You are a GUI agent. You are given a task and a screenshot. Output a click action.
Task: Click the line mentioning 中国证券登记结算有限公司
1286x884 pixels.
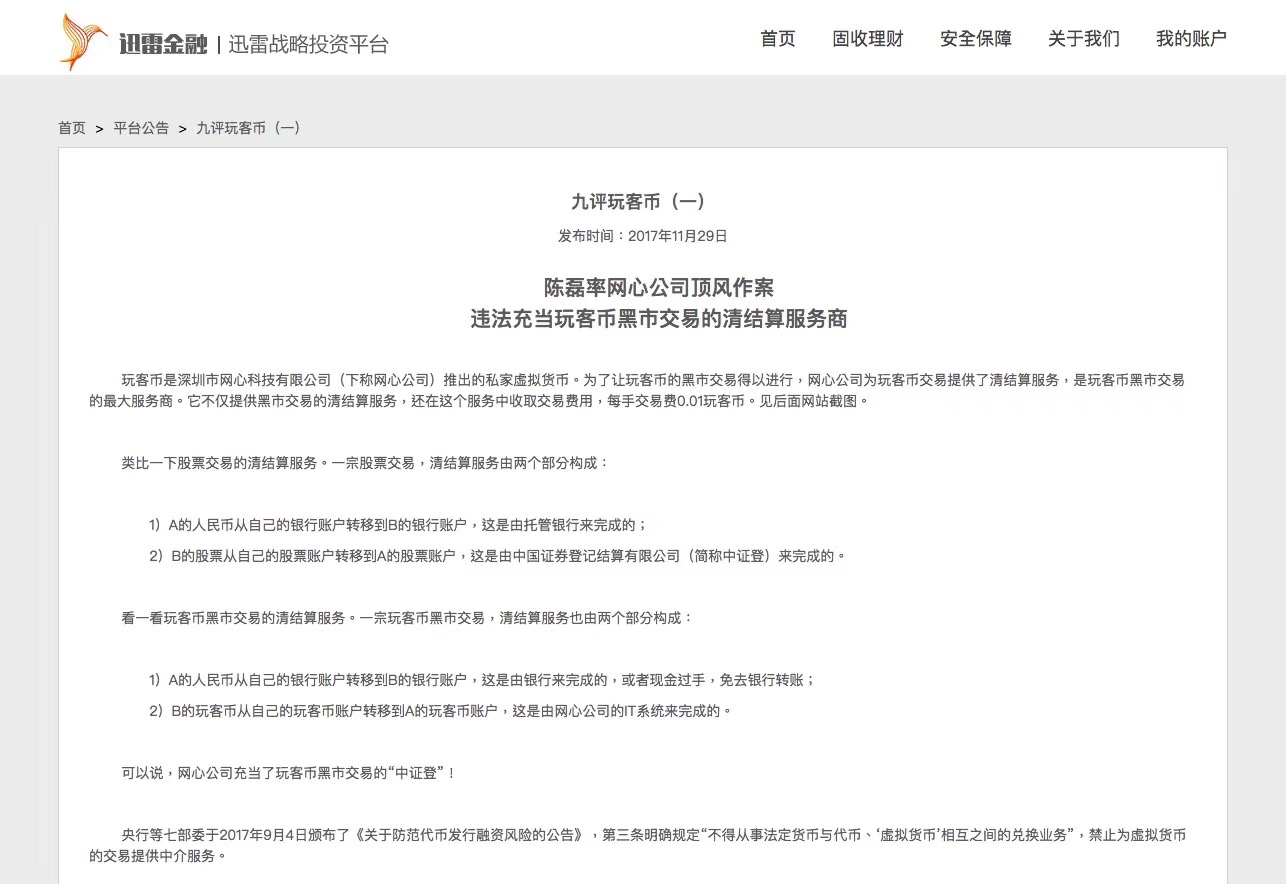coord(497,555)
